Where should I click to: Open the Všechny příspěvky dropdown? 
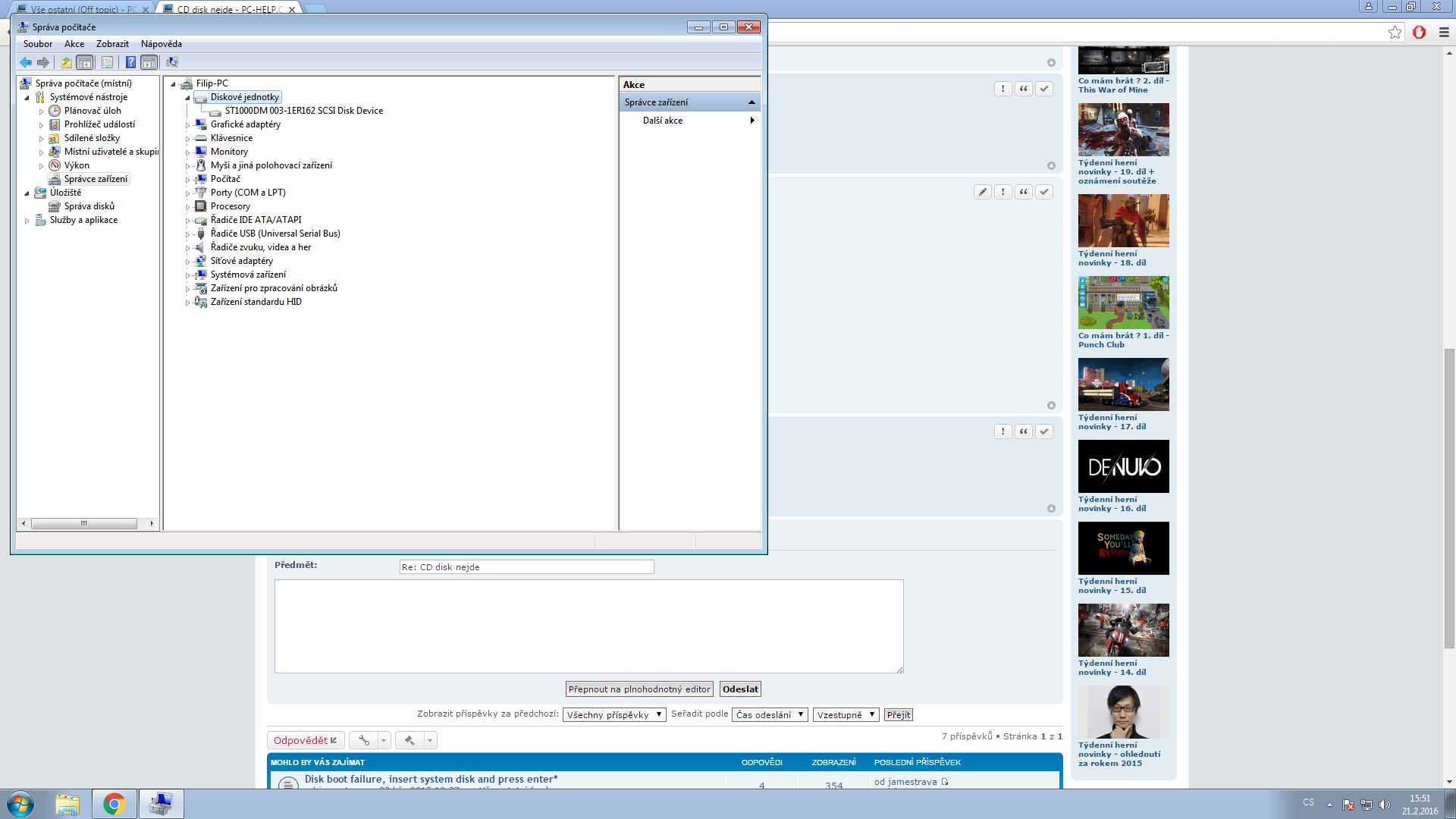(x=615, y=715)
